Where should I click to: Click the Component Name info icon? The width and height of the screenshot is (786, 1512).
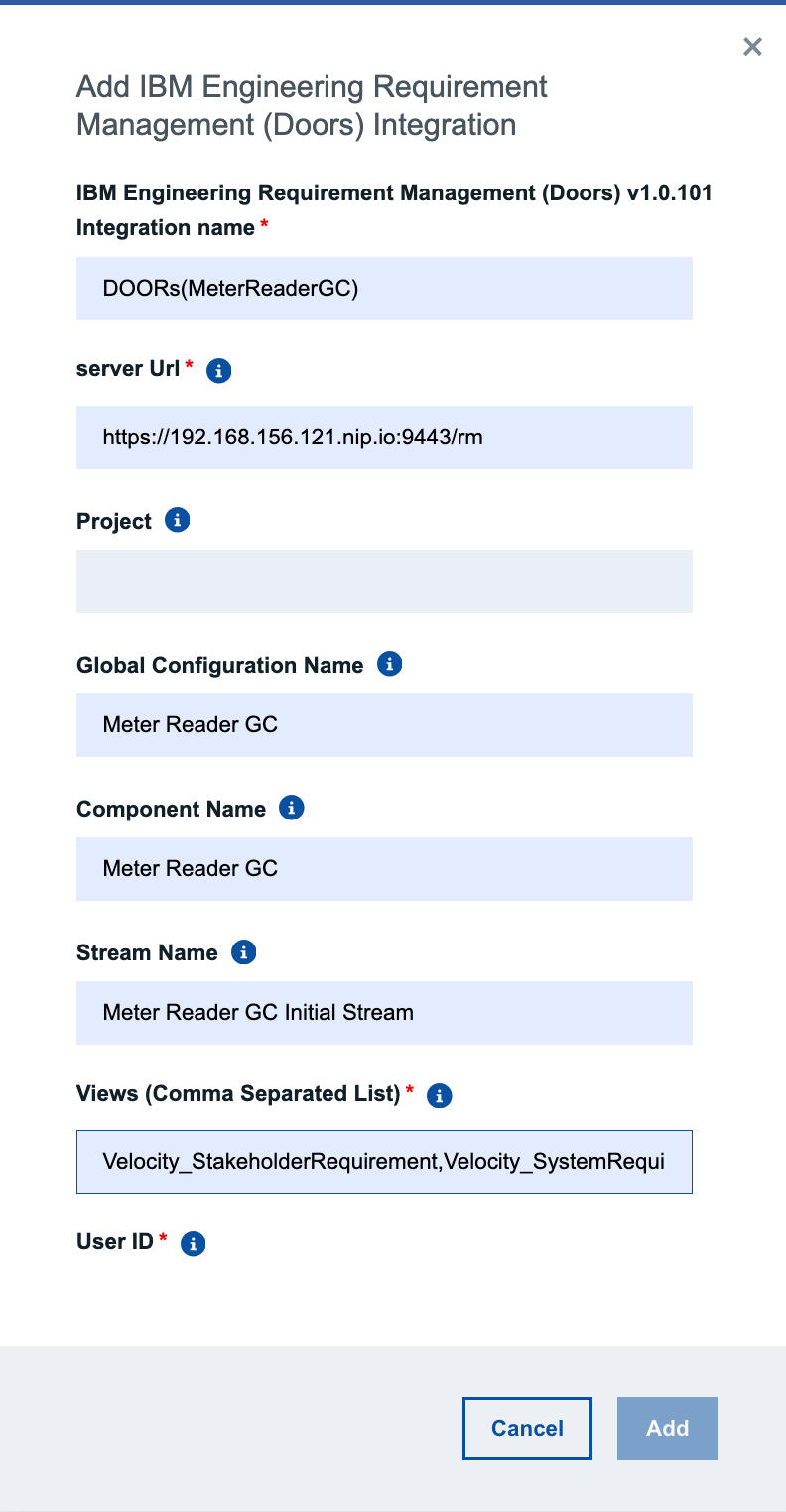(291, 808)
